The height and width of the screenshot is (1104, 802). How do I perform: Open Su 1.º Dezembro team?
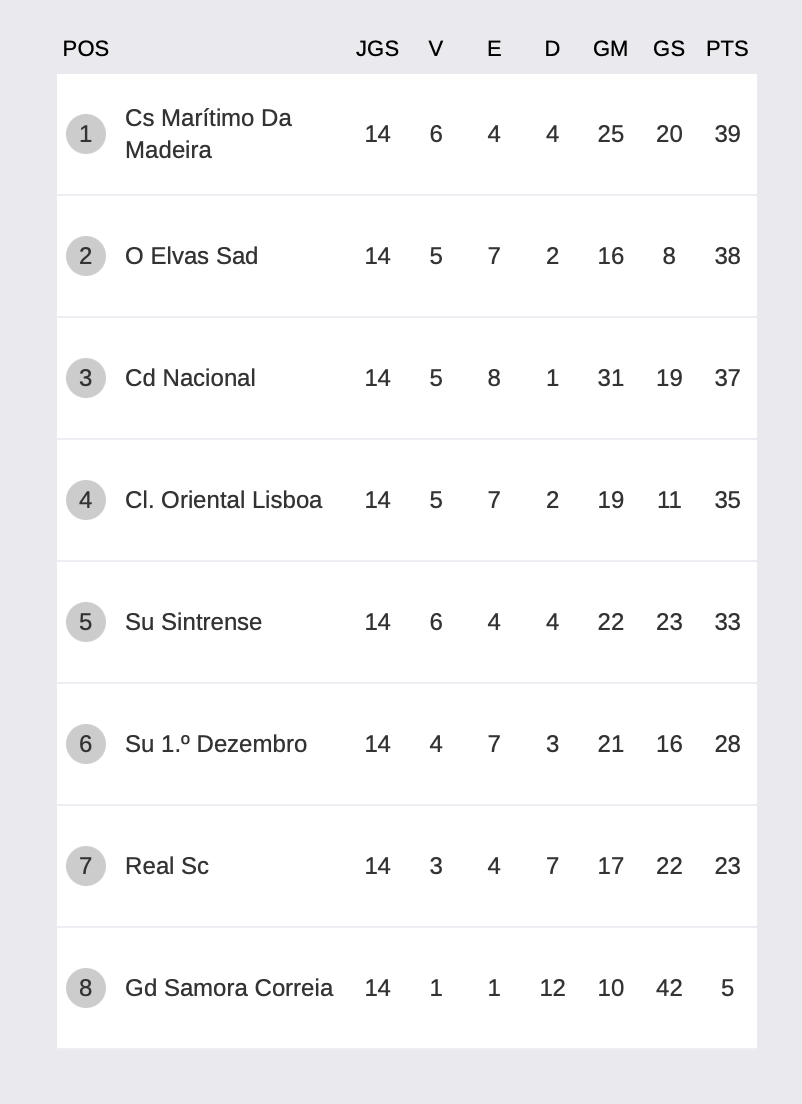[x=216, y=744]
